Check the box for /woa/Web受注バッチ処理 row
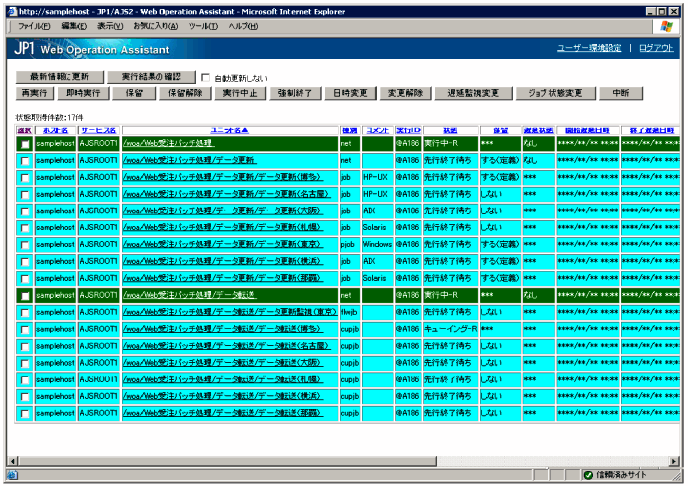The image size is (688, 486). click(x=25, y=144)
